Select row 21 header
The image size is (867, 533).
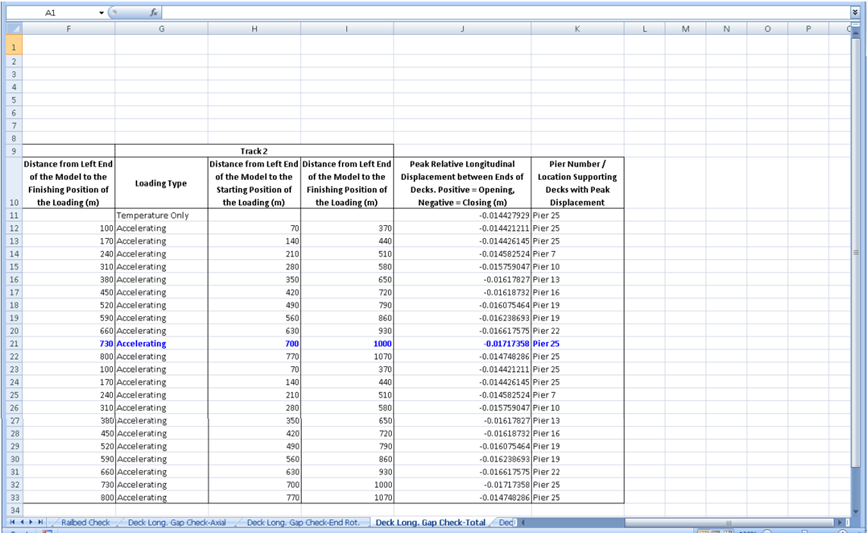[14, 344]
